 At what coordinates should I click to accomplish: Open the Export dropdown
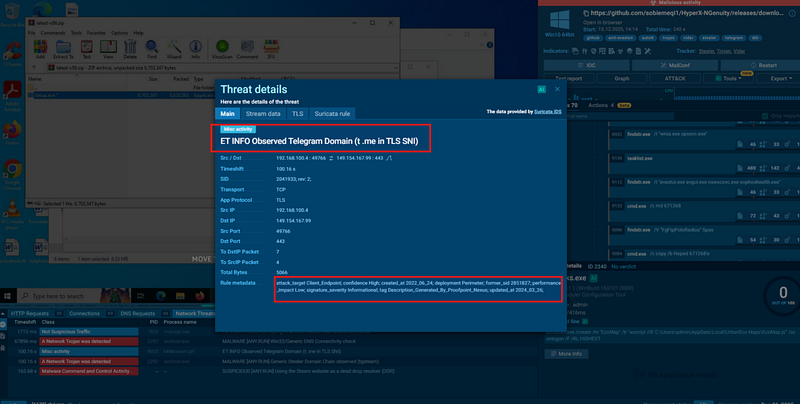pyautogui.click(x=781, y=79)
